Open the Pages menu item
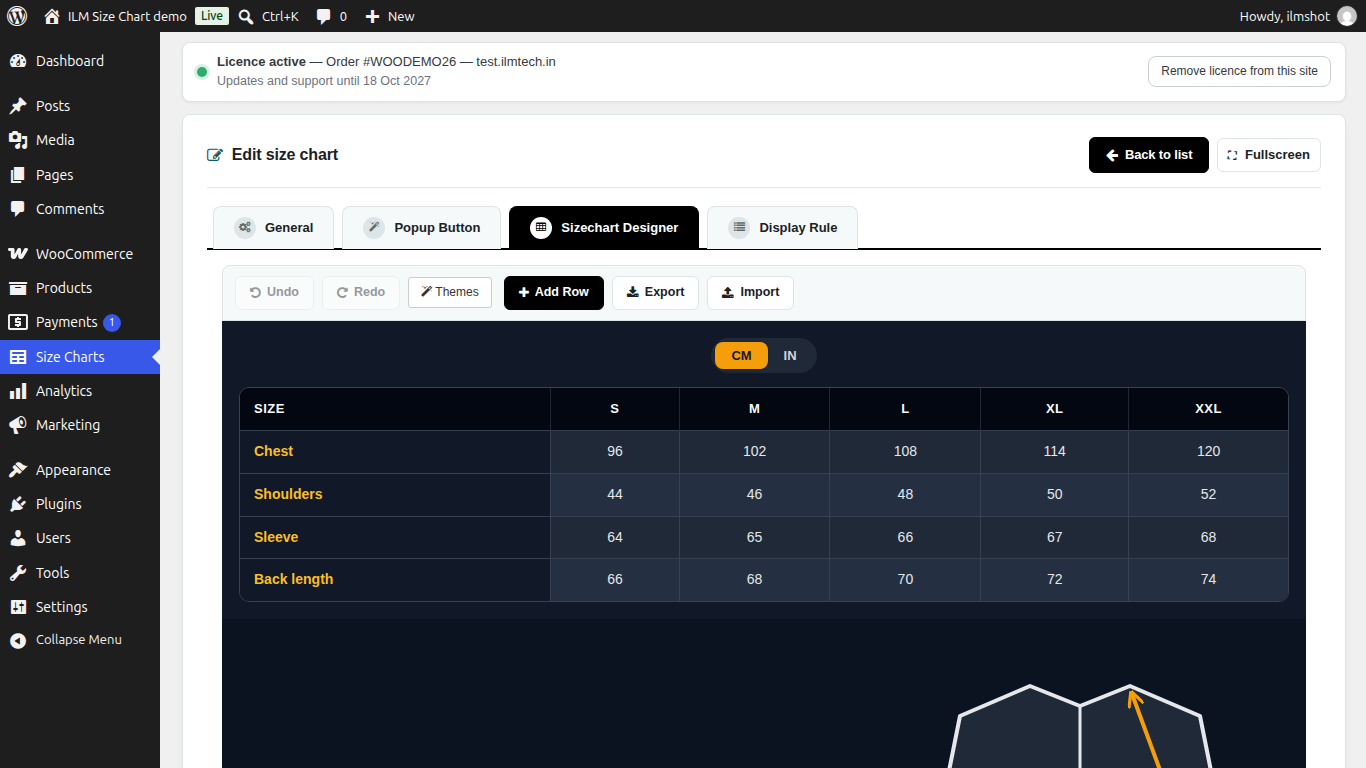Image resolution: width=1366 pixels, height=768 pixels. [80, 175]
